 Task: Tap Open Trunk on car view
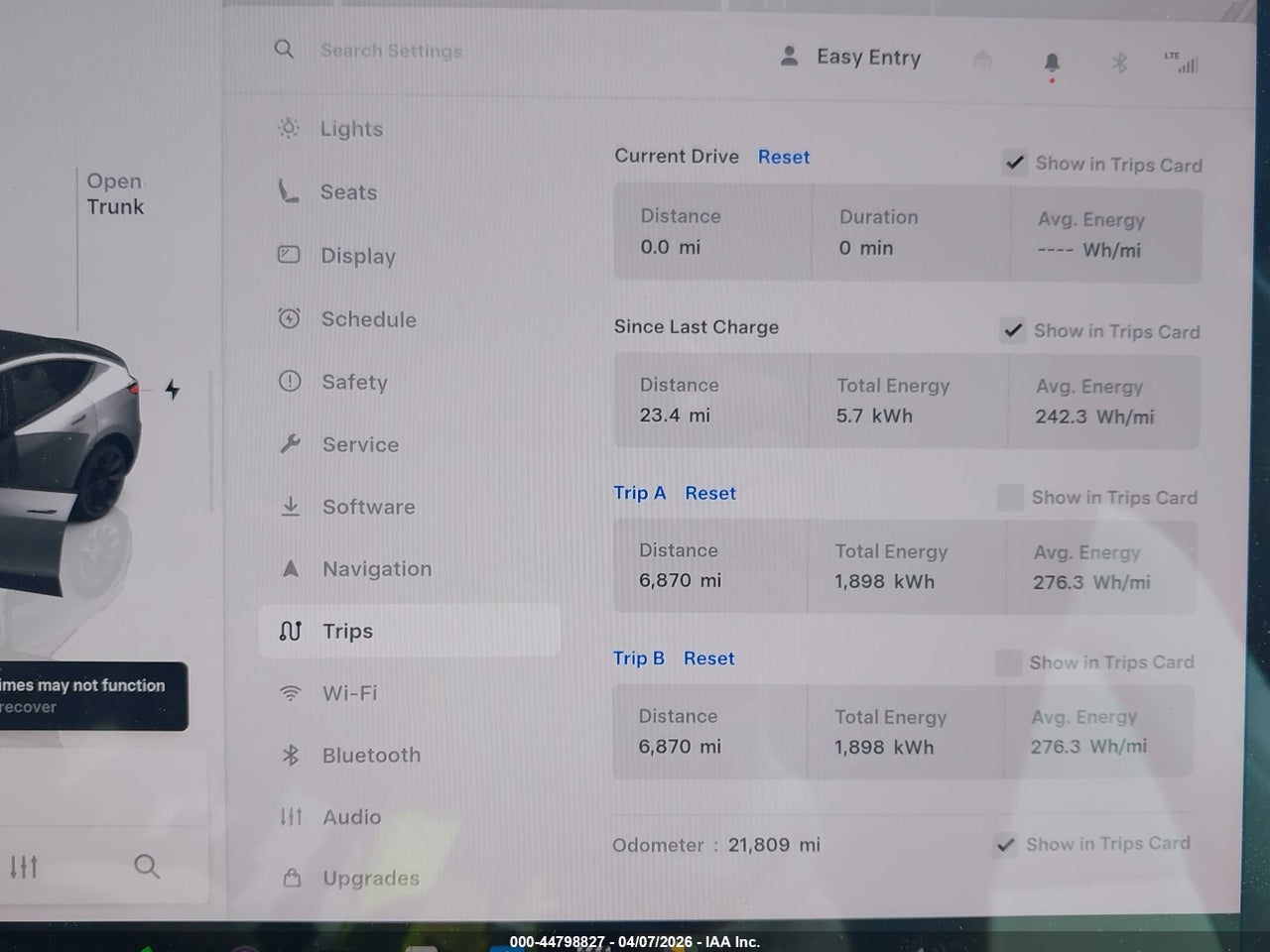click(x=115, y=193)
